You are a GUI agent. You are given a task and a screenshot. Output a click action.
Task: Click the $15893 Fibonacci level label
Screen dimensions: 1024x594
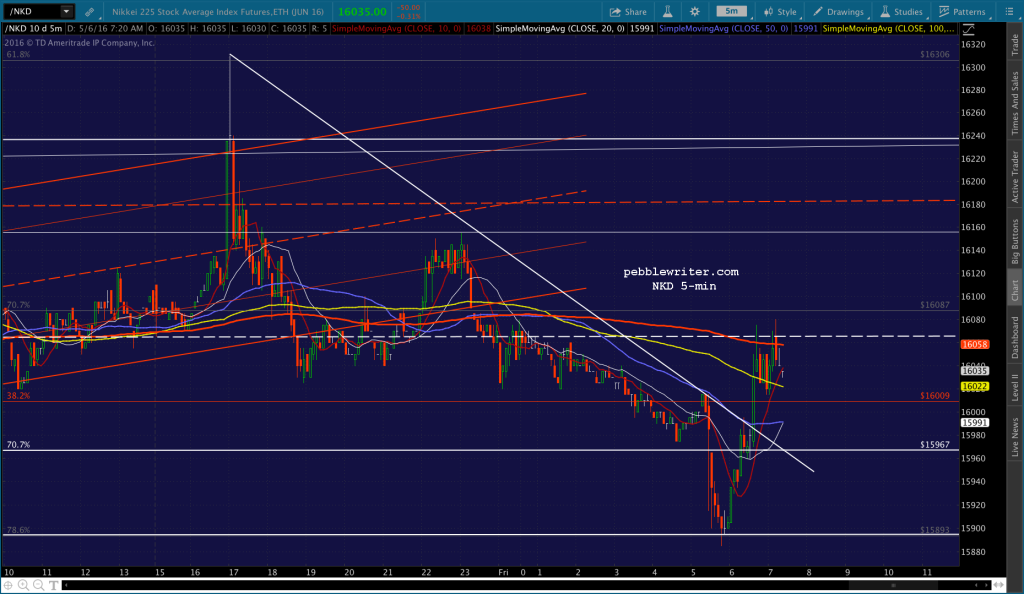(935, 530)
